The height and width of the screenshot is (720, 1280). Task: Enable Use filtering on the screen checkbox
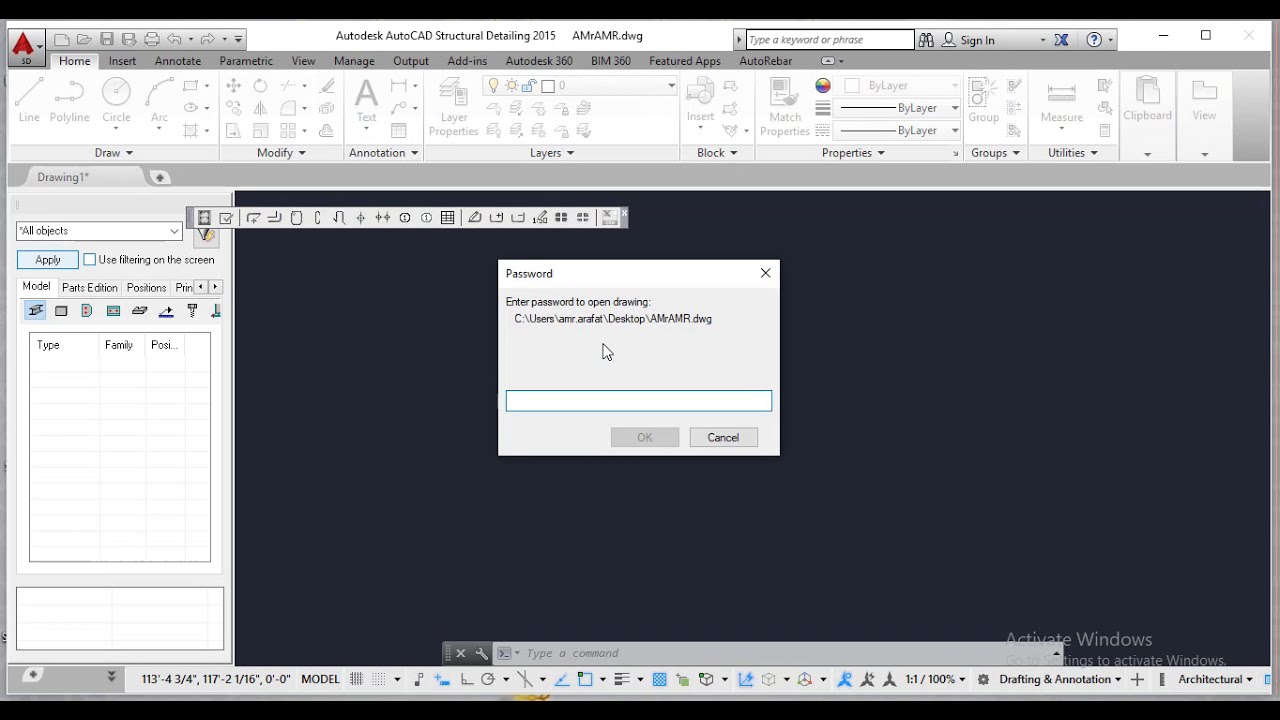pyautogui.click(x=89, y=260)
